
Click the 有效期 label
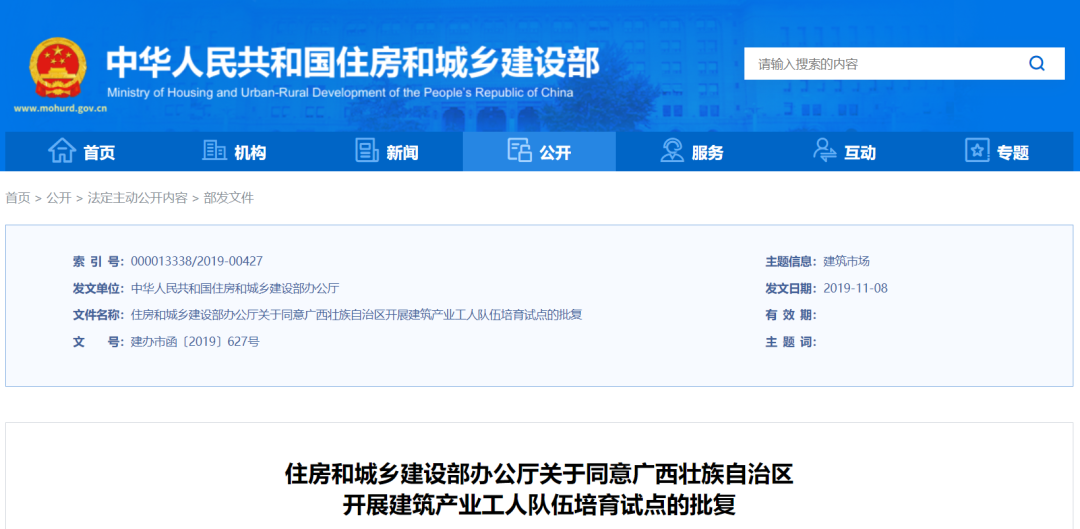pyautogui.click(x=791, y=315)
